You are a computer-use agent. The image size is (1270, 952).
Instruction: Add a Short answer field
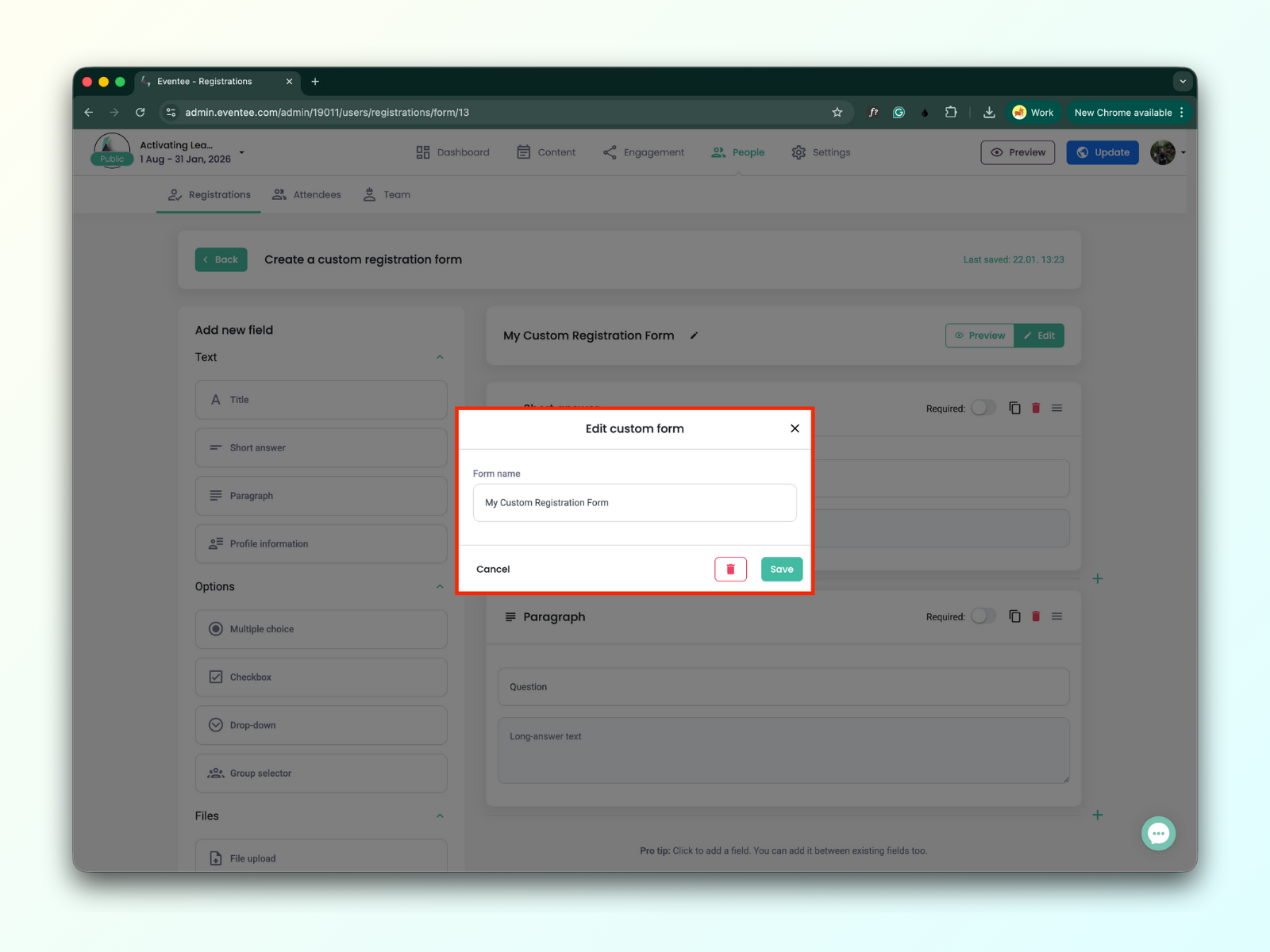(321, 448)
